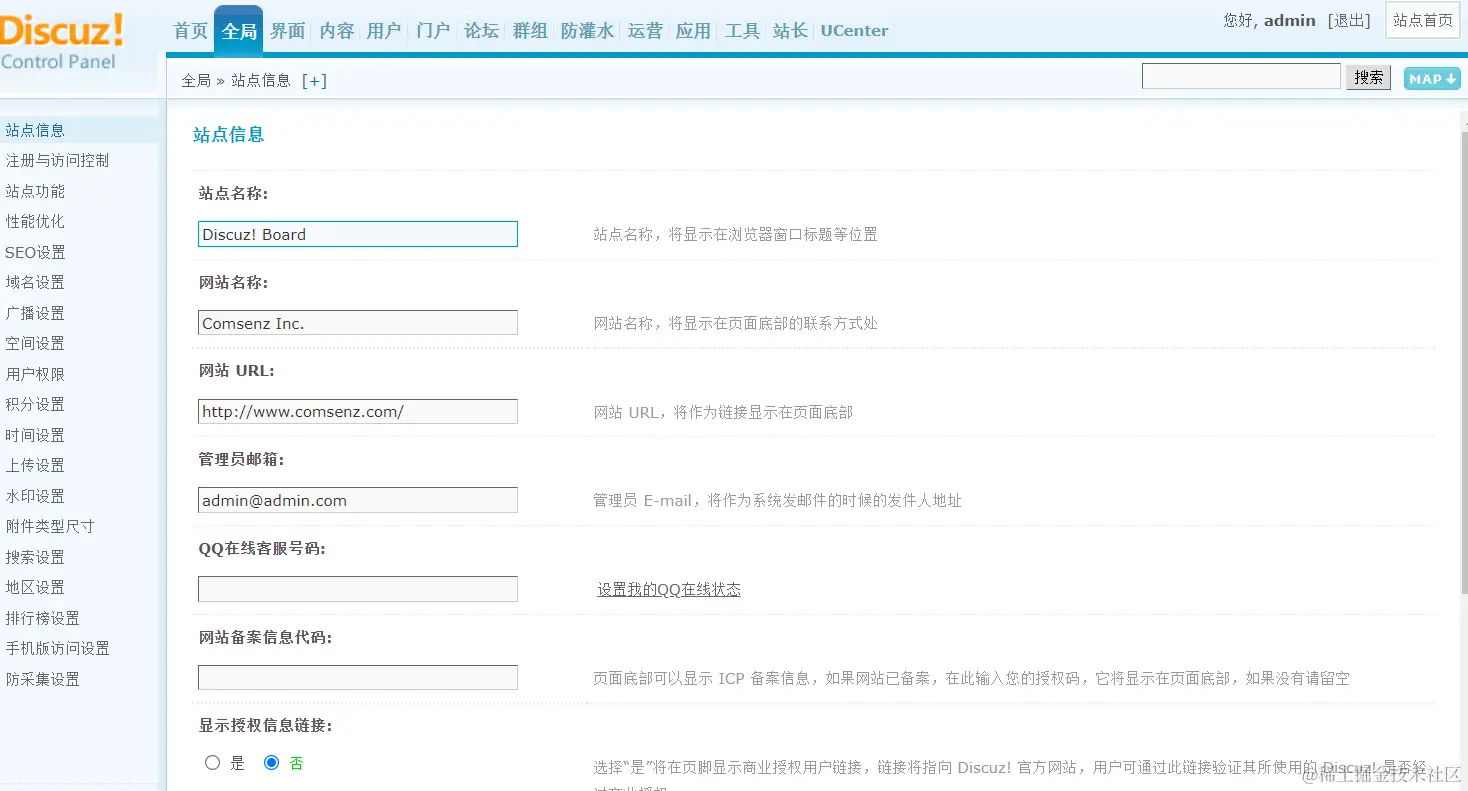Image resolution: width=1468 pixels, height=791 pixels.
Task: Open the MAP site map button
Action: (x=1432, y=79)
